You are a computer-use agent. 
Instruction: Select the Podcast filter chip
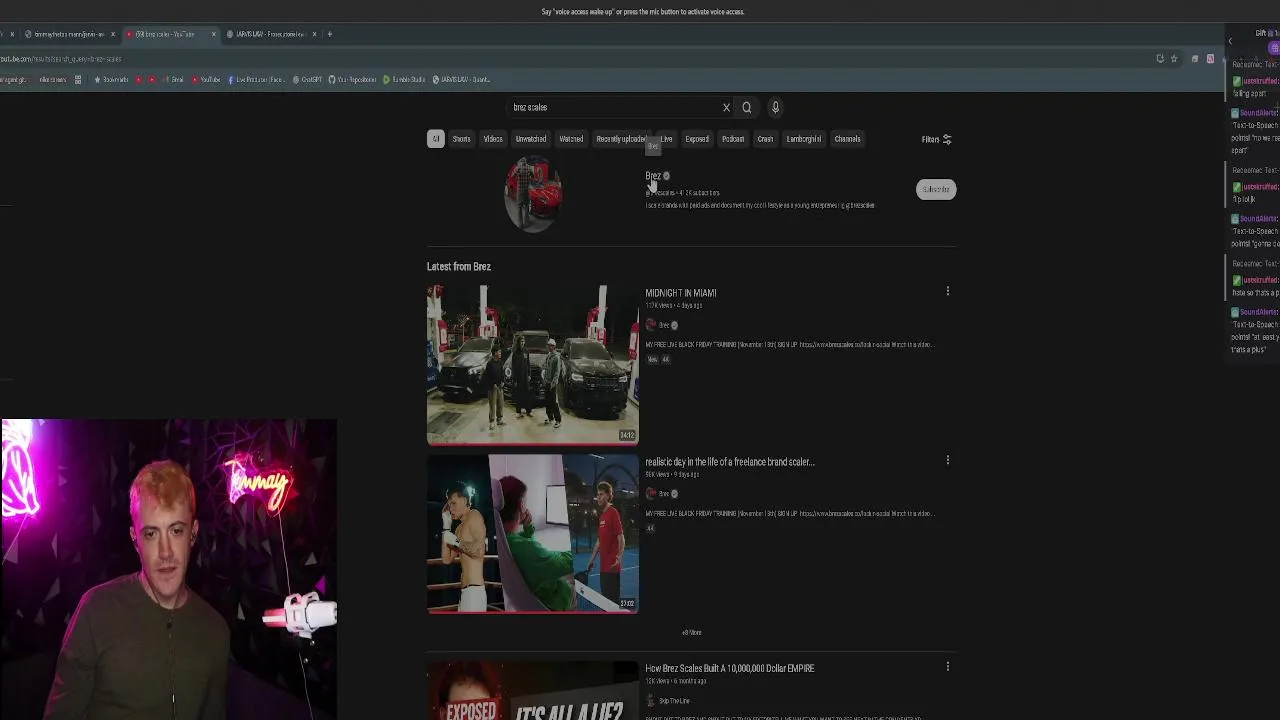(x=733, y=139)
